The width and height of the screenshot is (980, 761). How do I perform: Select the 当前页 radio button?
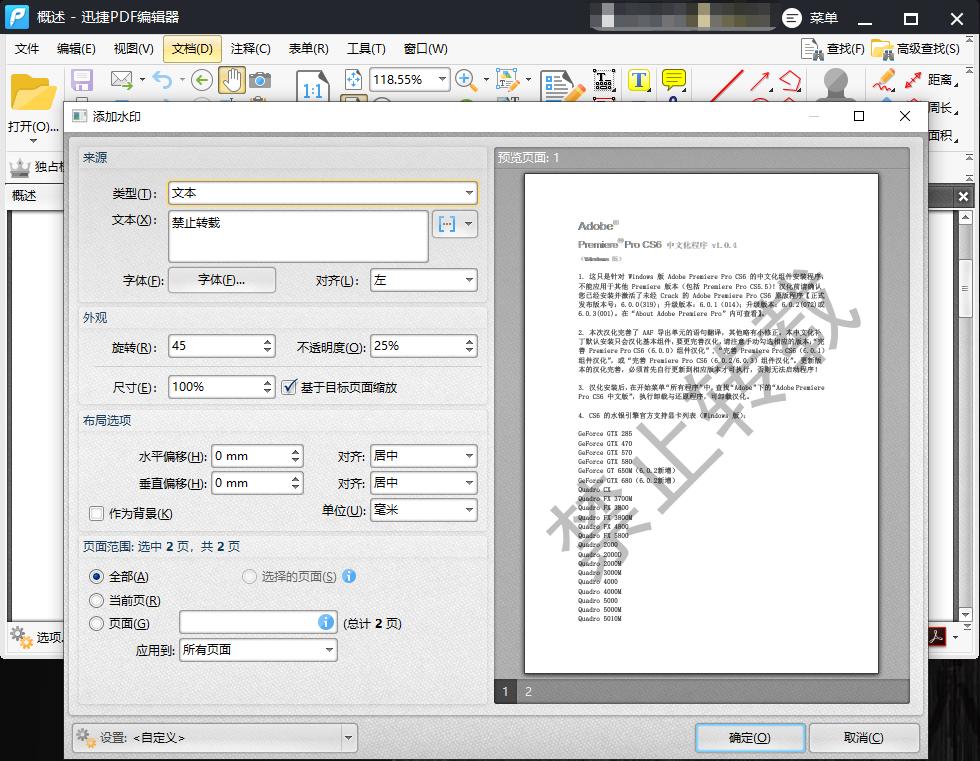[97, 600]
